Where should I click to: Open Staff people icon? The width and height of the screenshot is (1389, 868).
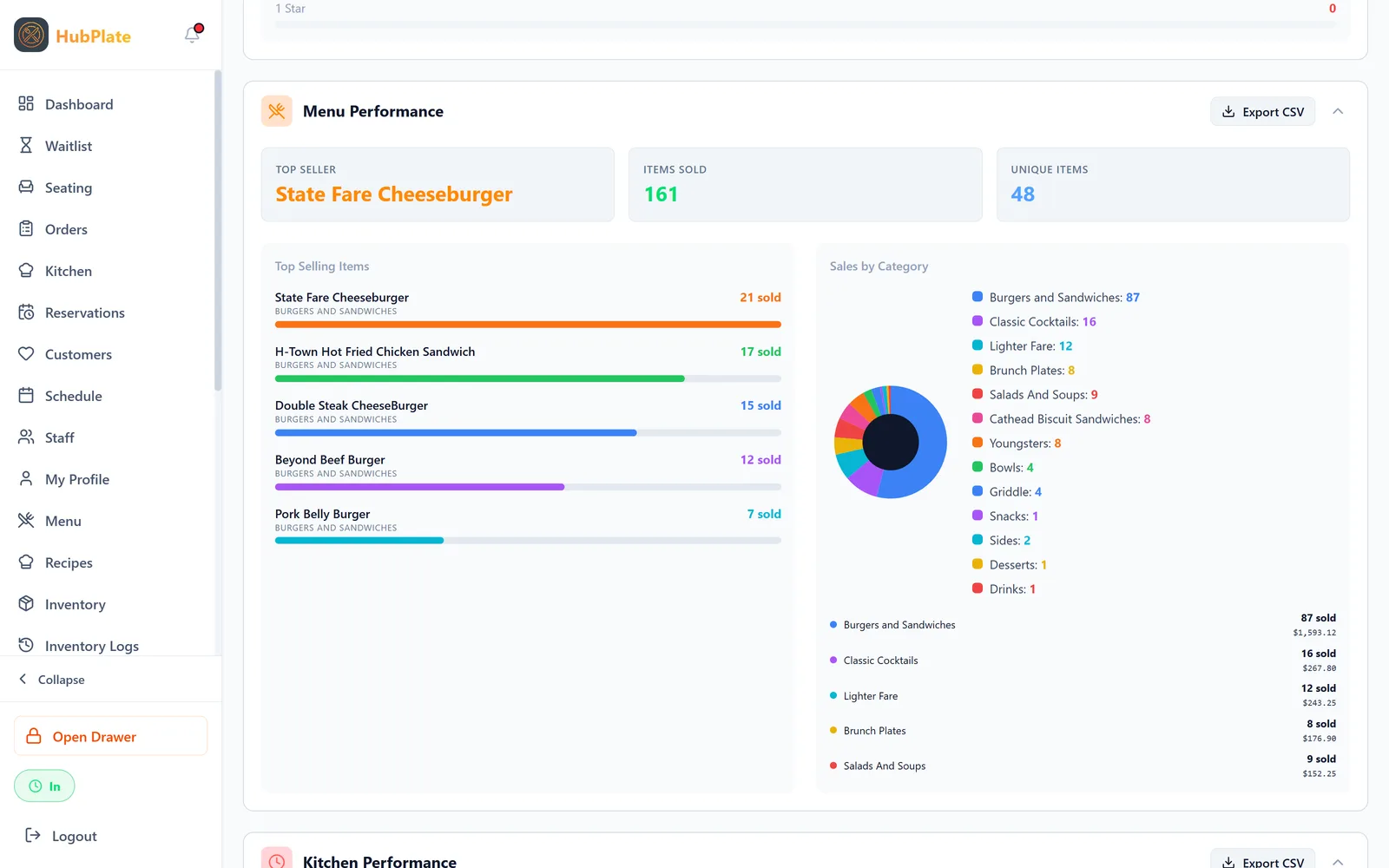point(26,437)
